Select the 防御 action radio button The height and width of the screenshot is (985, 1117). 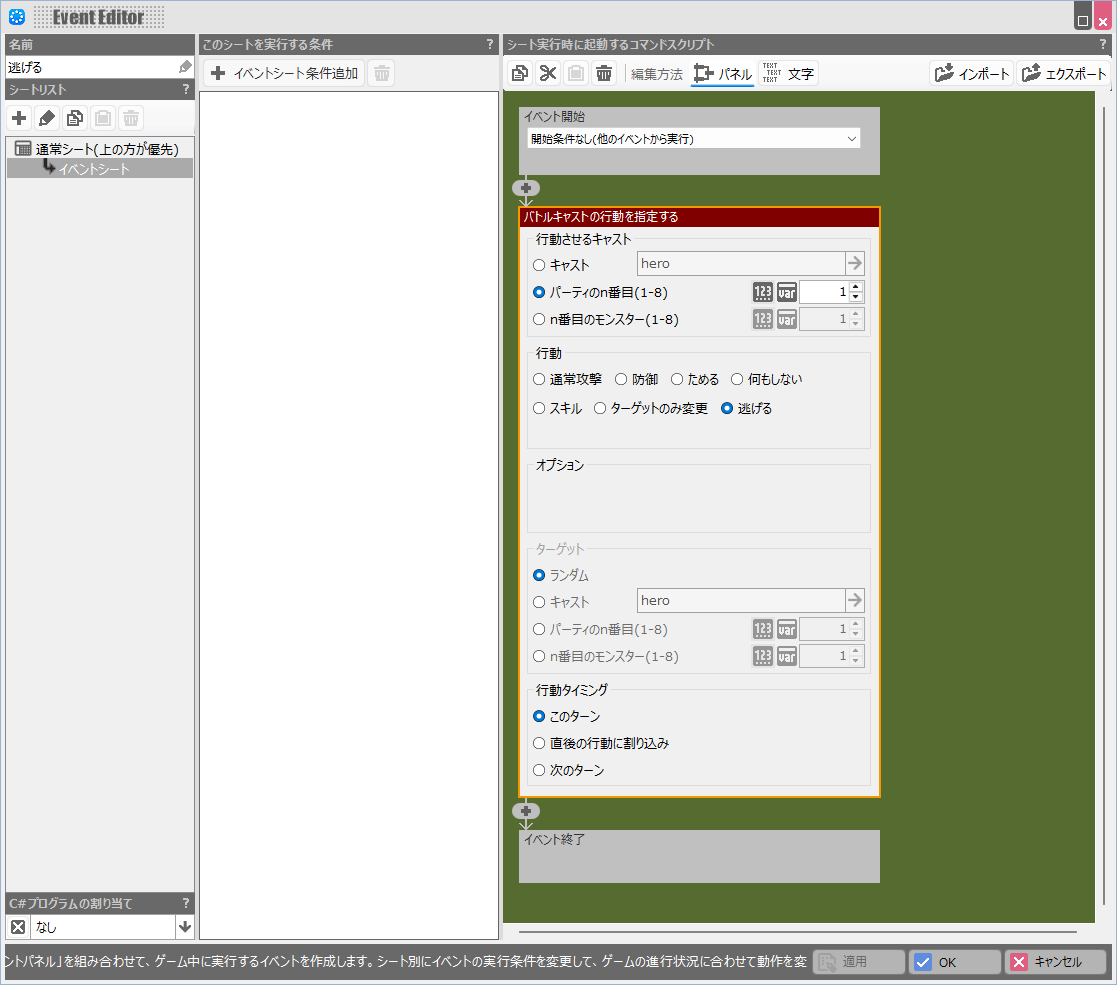pyautogui.click(x=621, y=379)
